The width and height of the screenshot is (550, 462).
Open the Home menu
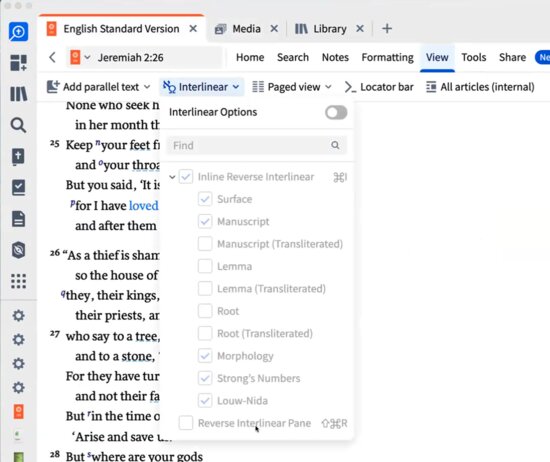coord(250,57)
